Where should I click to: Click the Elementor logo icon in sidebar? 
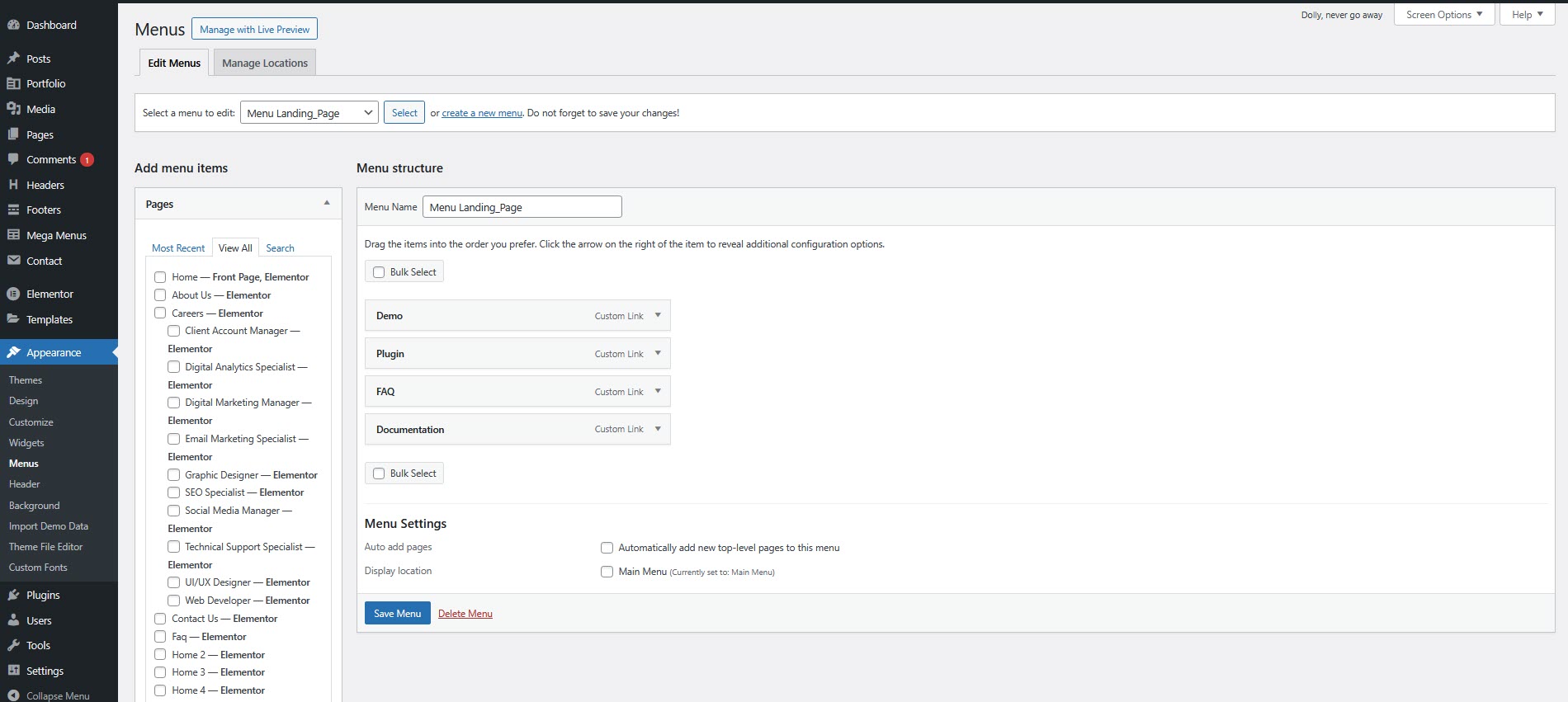coord(13,294)
